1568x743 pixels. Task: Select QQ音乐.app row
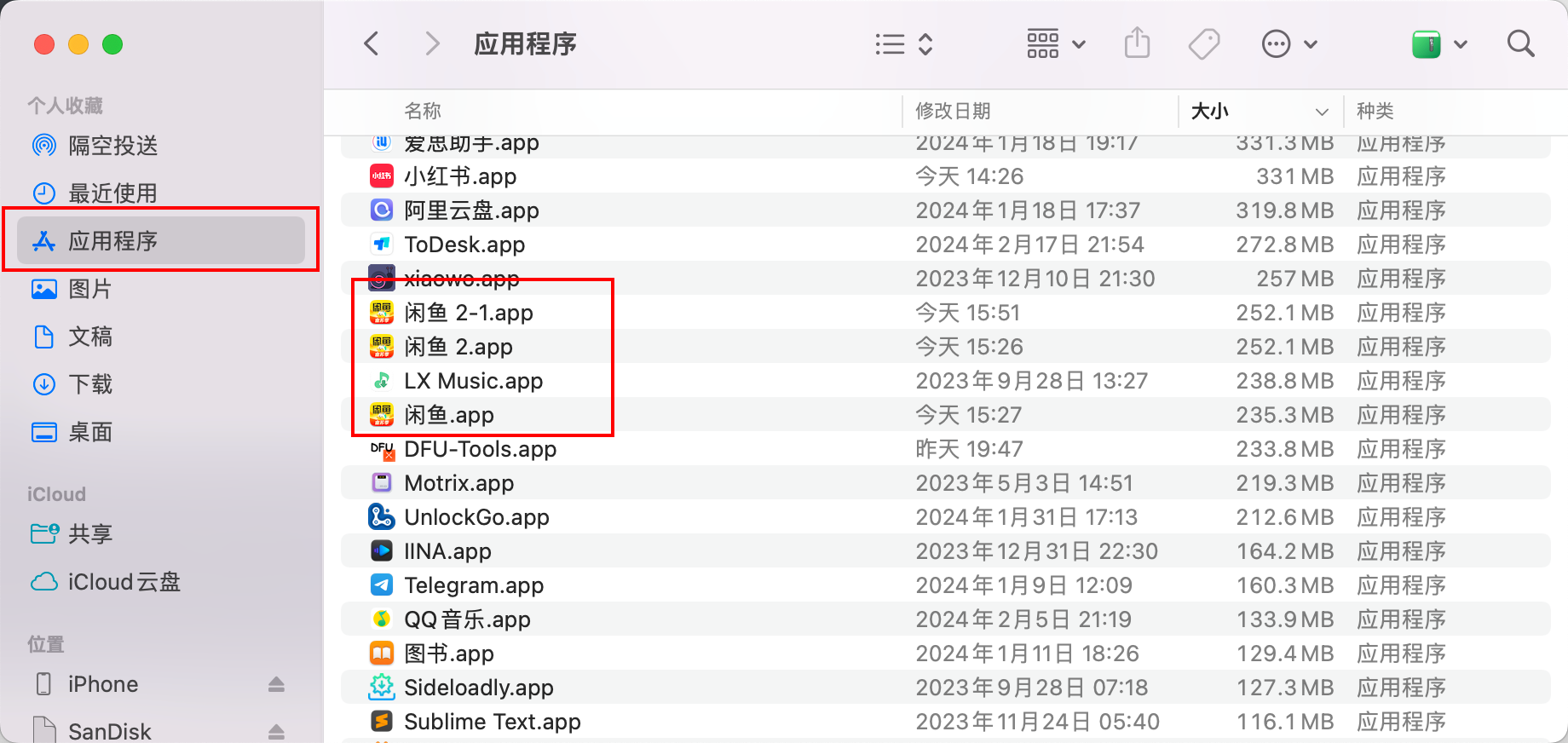(945, 619)
